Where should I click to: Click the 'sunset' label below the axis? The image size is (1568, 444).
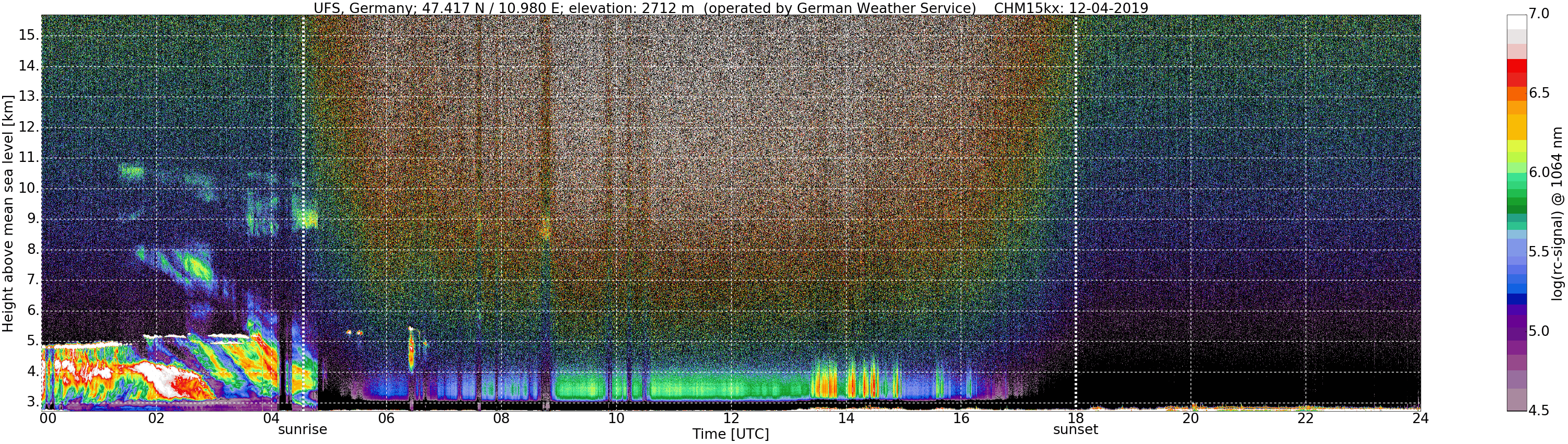pyautogui.click(x=1076, y=429)
